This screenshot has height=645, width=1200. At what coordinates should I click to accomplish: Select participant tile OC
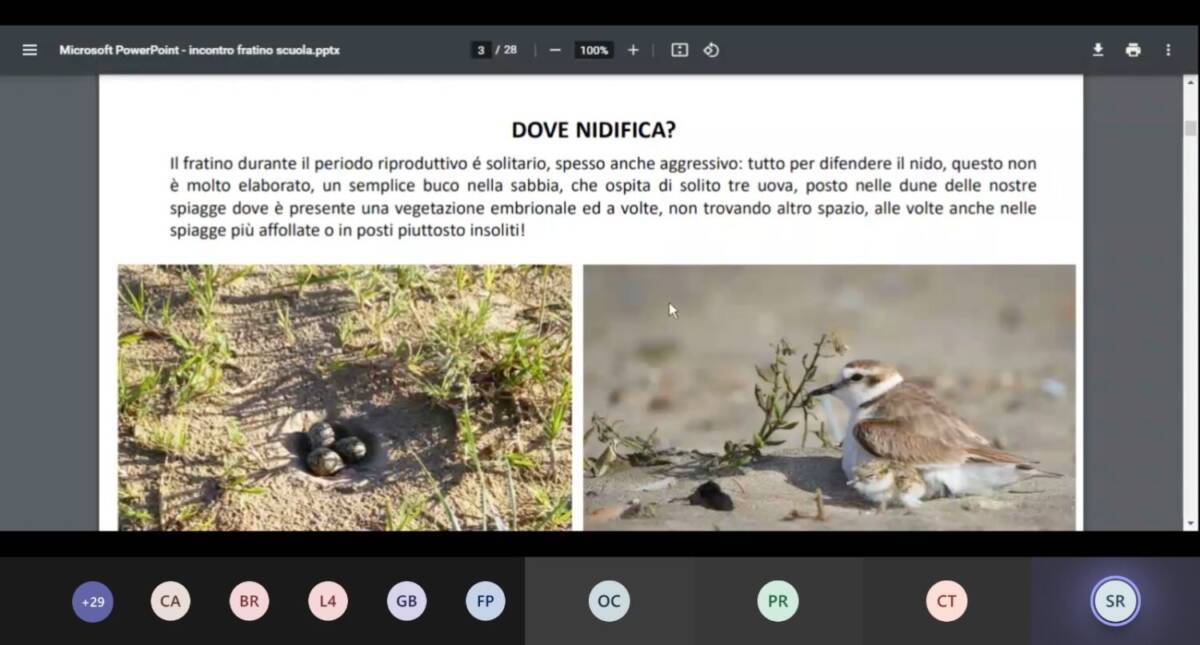point(609,601)
